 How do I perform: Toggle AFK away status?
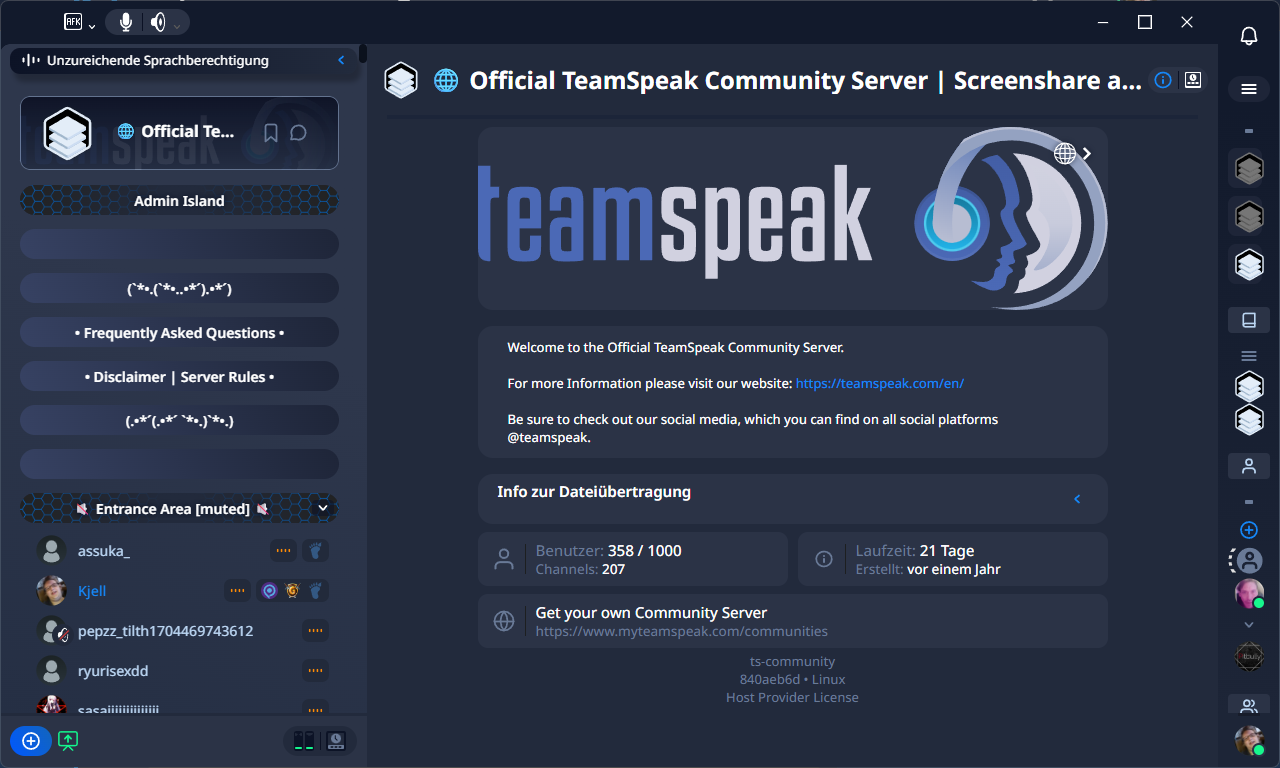73,22
